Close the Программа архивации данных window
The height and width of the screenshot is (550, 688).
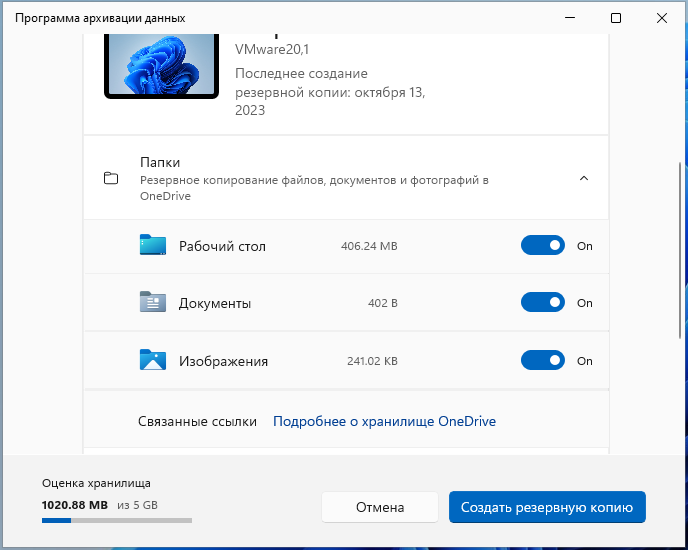pyautogui.click(x=662, y=18)
